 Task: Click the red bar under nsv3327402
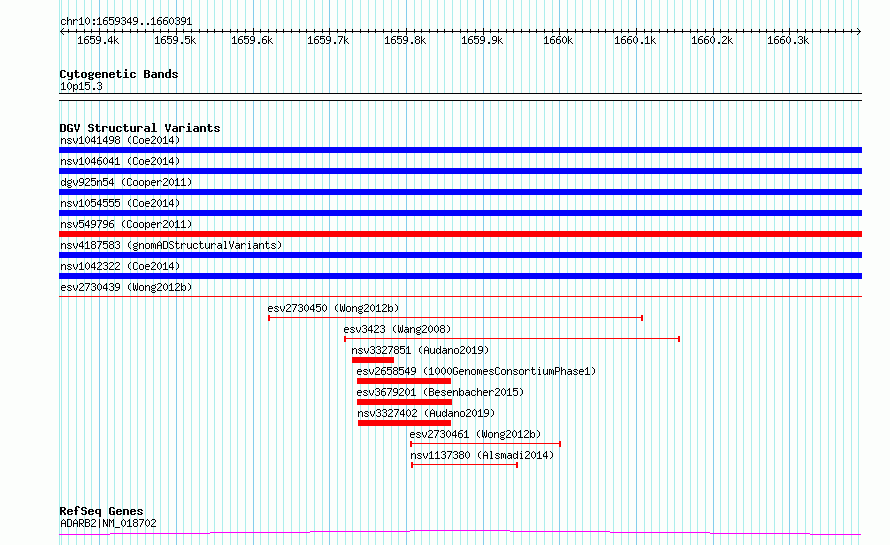405,423
